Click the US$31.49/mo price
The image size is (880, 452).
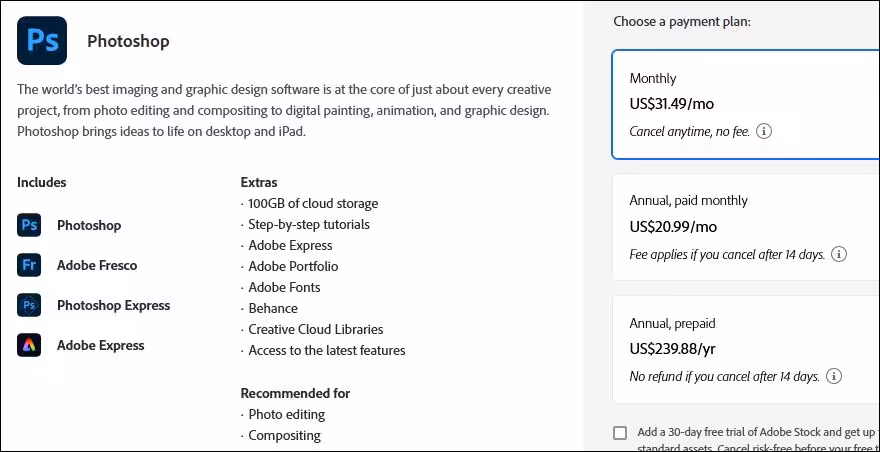[x=672, y=104]
